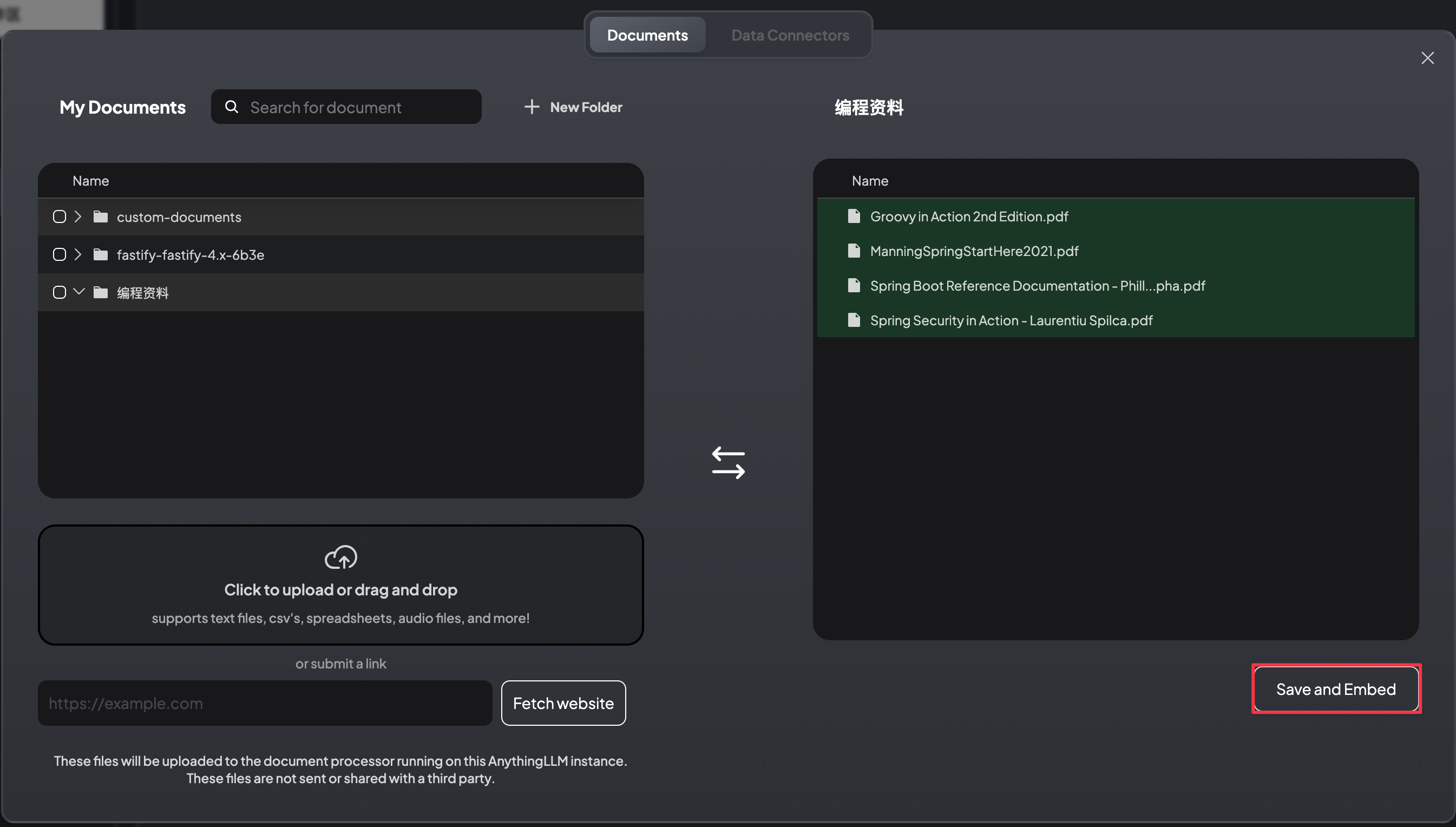Click the plus icon beside New Folder
The image size is (1456, 827).
point(531,107)
